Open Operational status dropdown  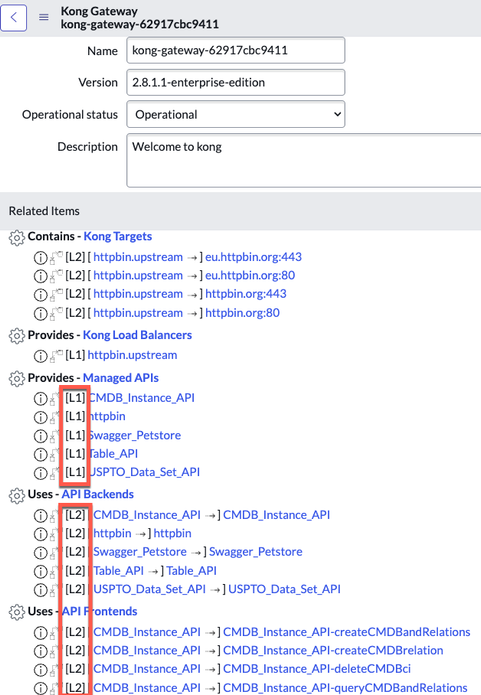235,114
